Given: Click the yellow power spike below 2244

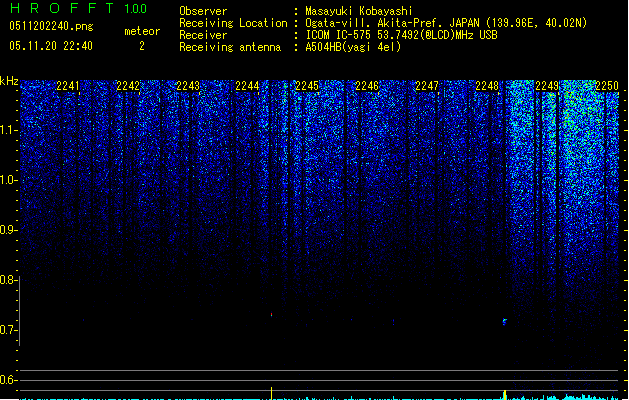Looking at the screenshot, I should tap(272, 393).
